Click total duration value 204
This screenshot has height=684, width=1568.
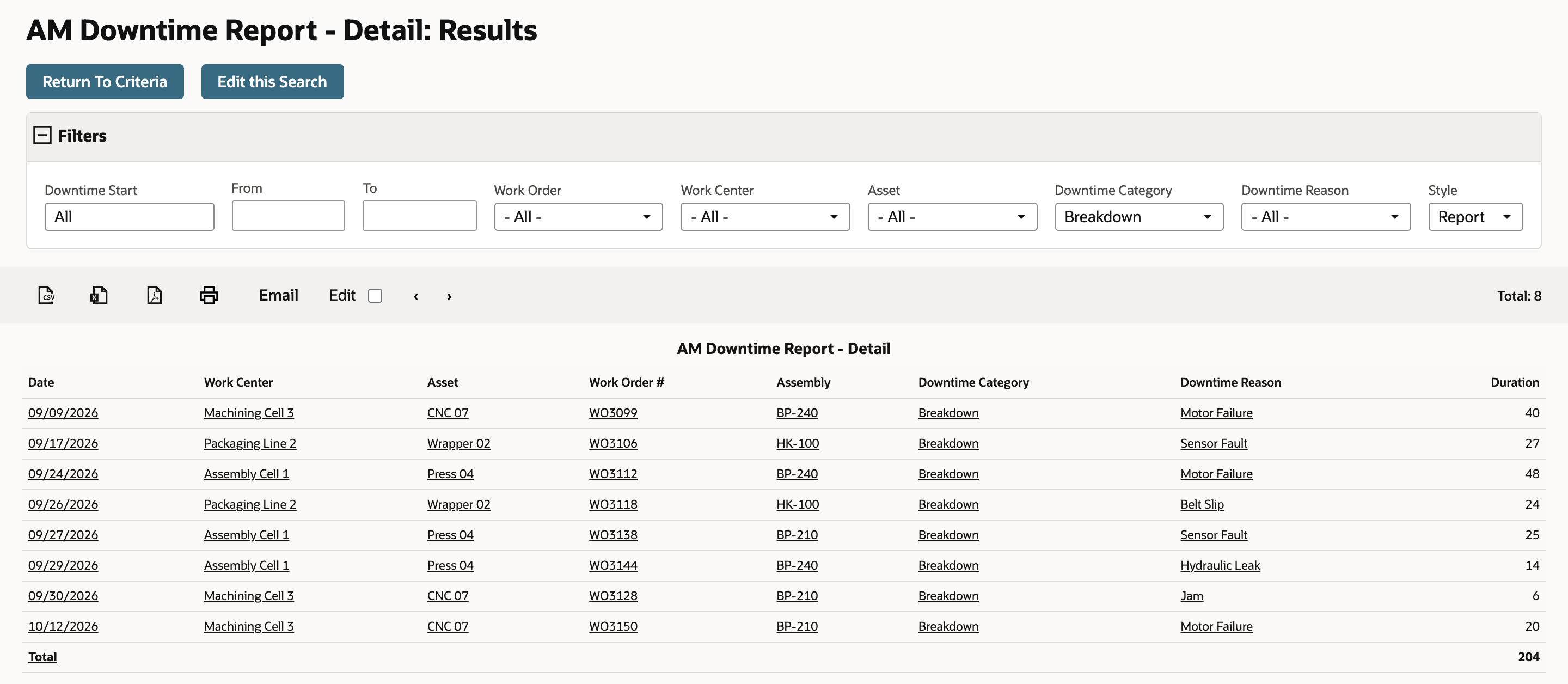click(x=1528, y=657)
